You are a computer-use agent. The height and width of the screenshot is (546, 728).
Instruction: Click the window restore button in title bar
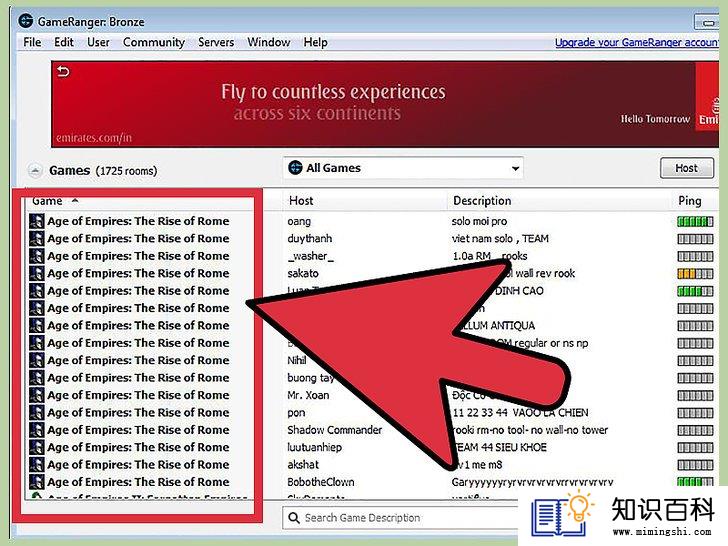[x=708, y=21]
